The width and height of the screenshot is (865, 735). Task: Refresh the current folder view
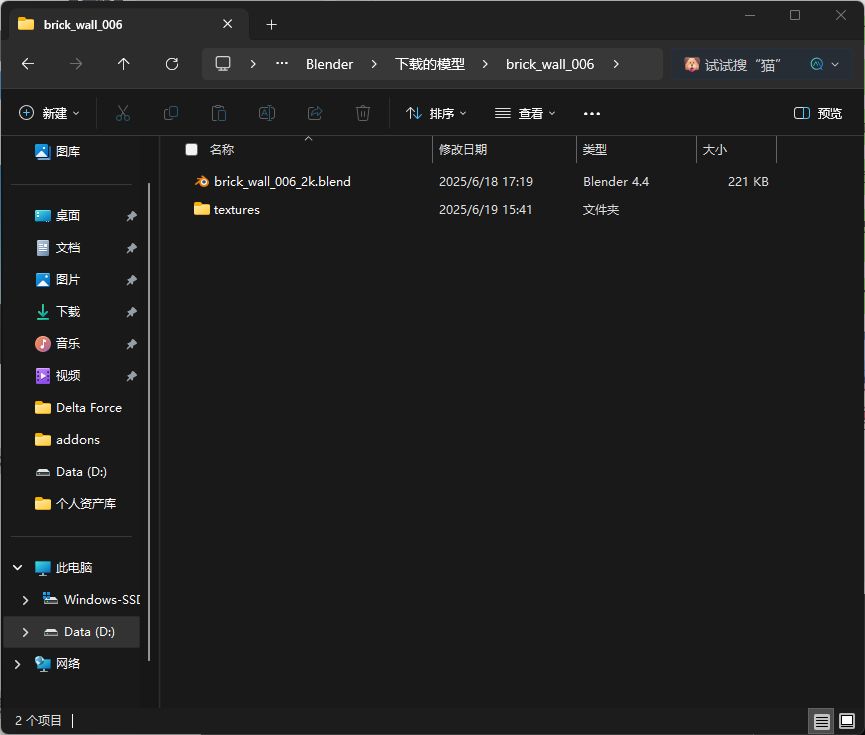172,64
